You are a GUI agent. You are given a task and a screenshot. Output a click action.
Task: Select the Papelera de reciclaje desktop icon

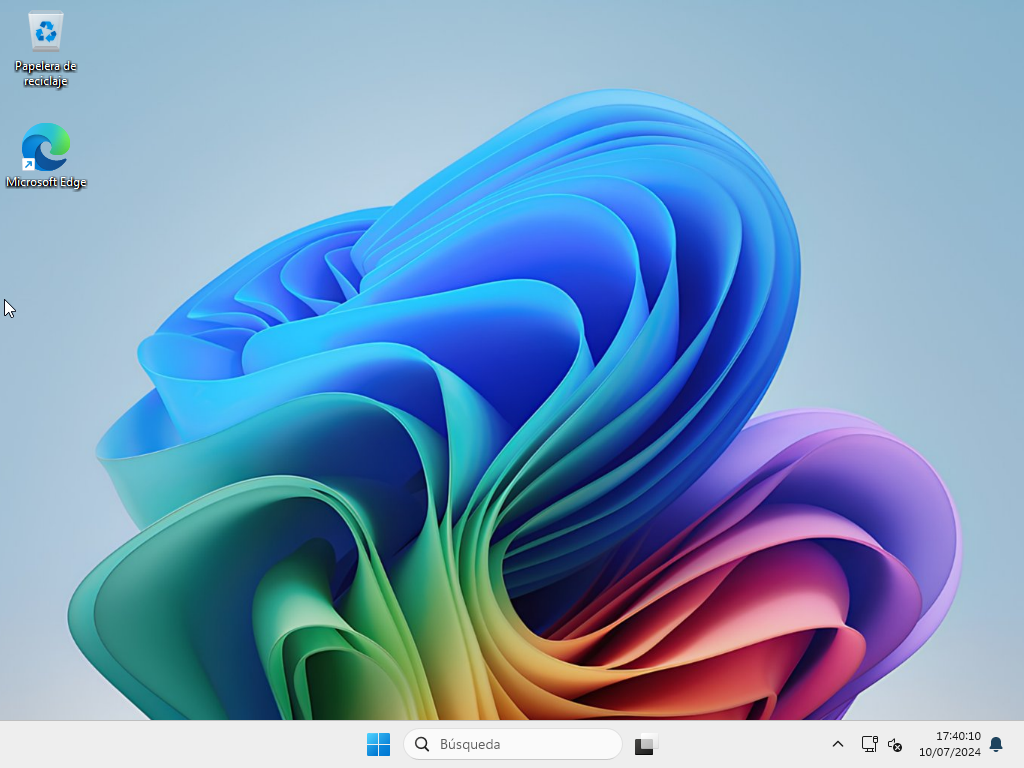(46, 50)
